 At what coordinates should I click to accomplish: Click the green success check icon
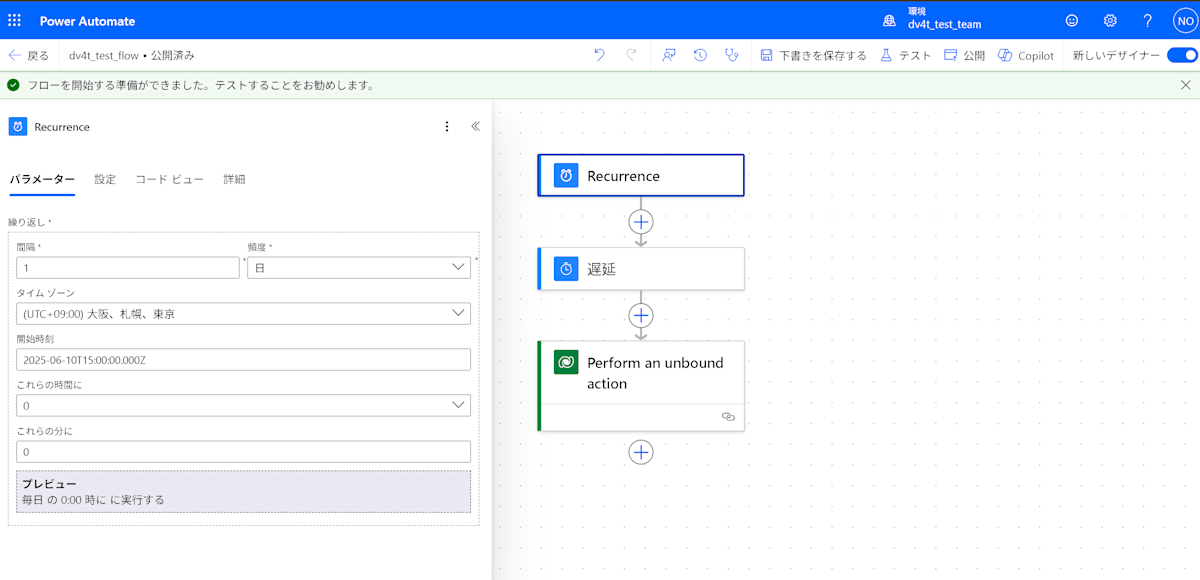click(13, 85)
